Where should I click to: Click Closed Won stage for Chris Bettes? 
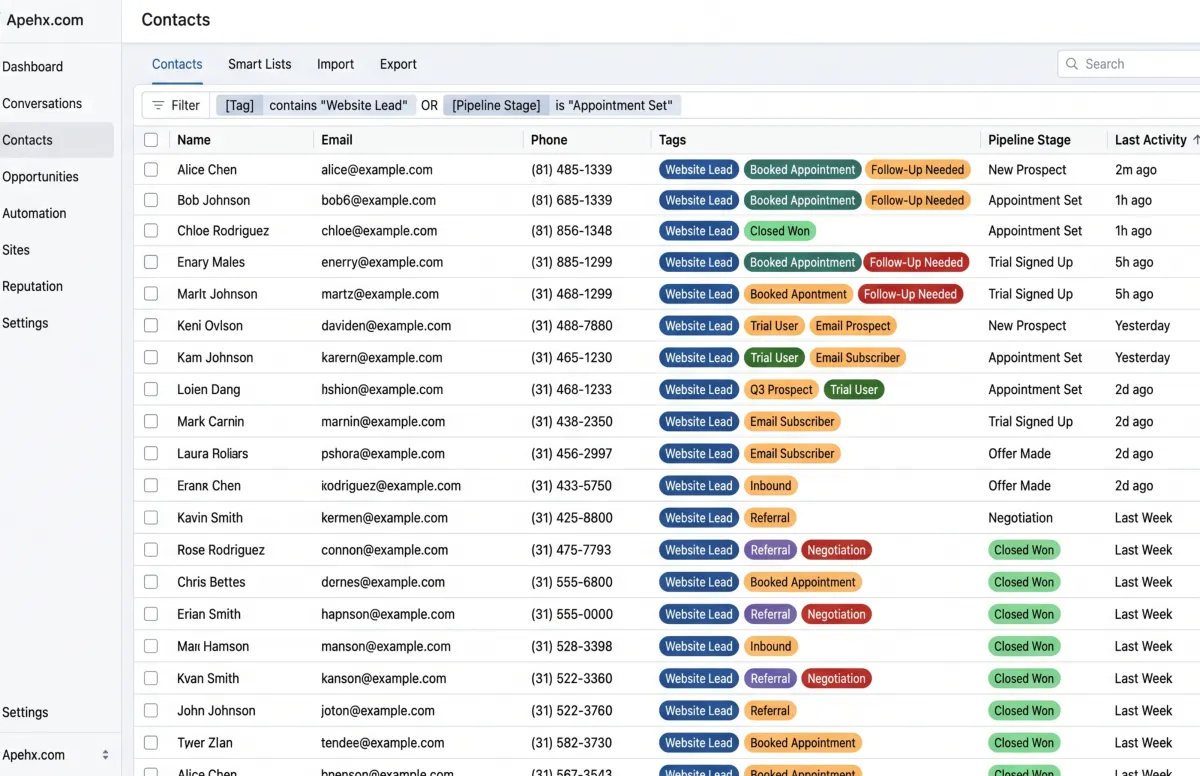coord(1024,582)
